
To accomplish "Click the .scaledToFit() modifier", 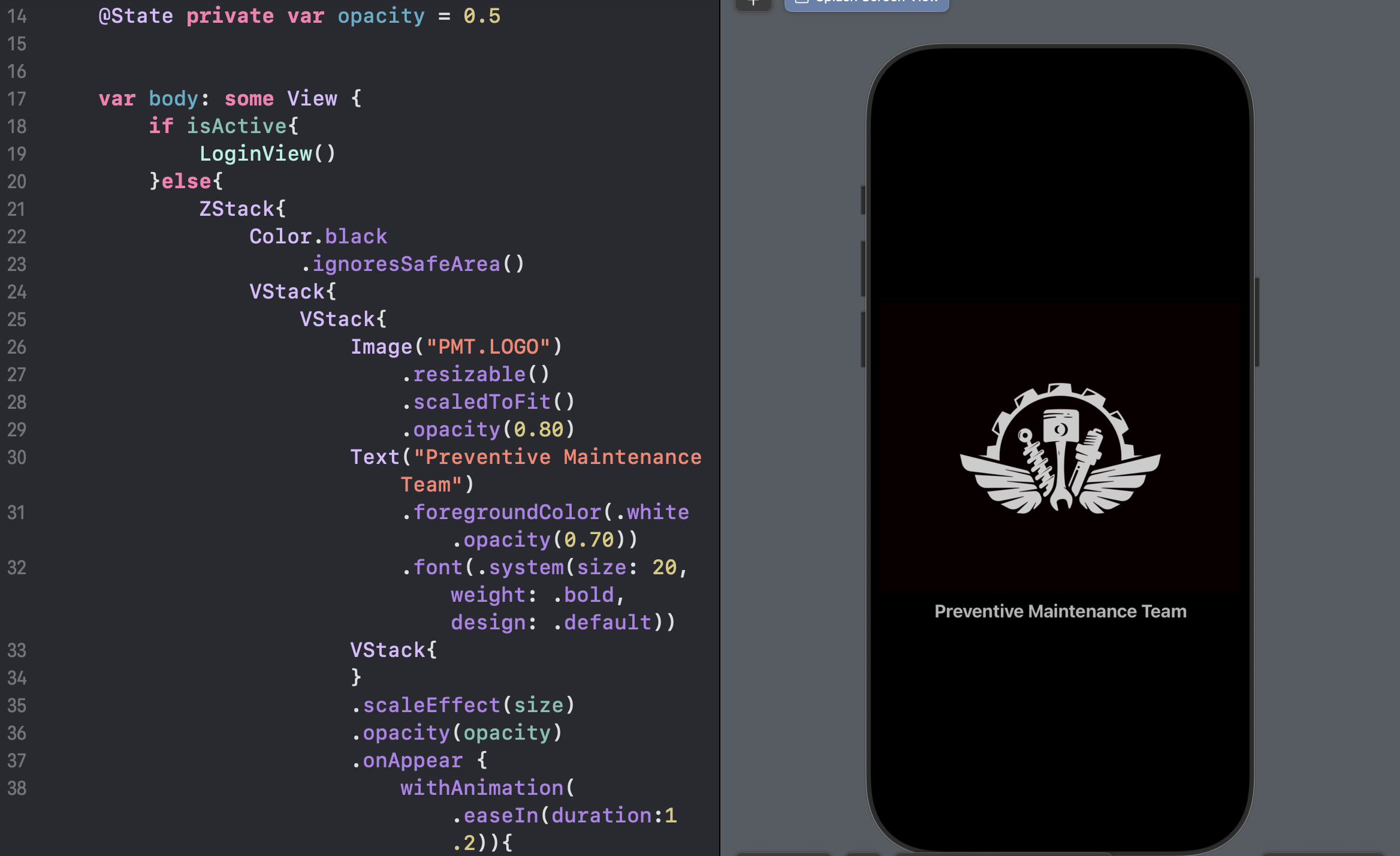I will click(x=488, y=402).
